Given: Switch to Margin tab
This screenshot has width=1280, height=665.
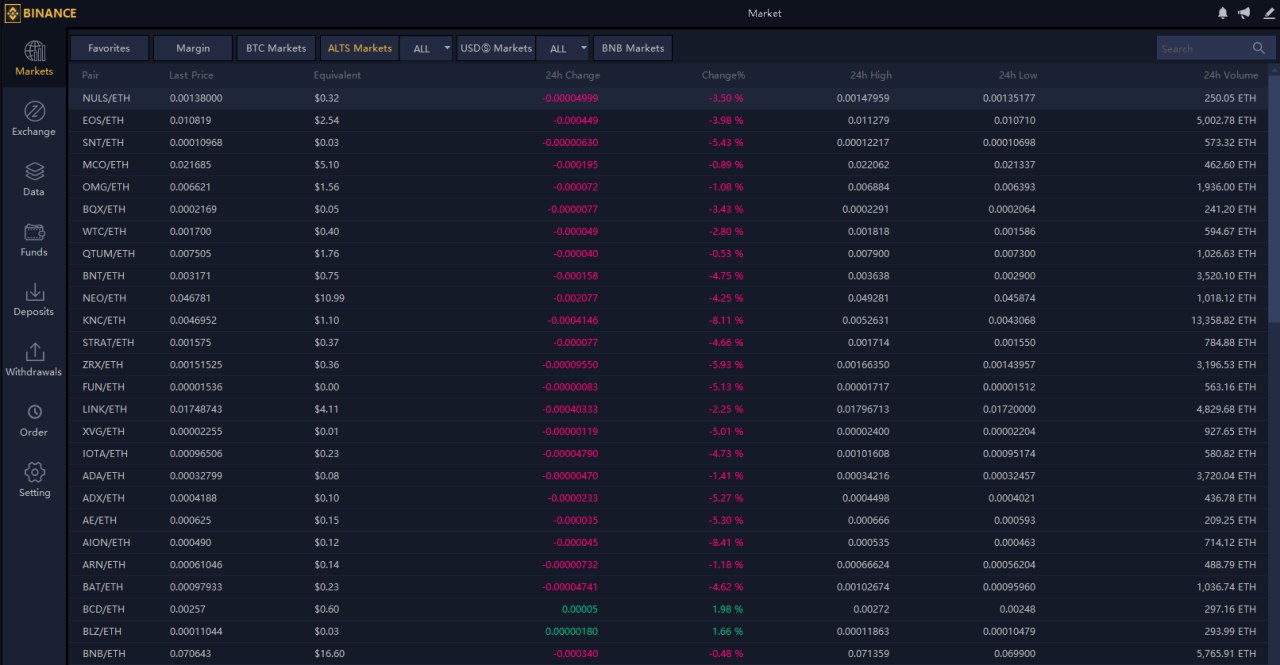Looking at the screenshot, I should coord(193,48).
